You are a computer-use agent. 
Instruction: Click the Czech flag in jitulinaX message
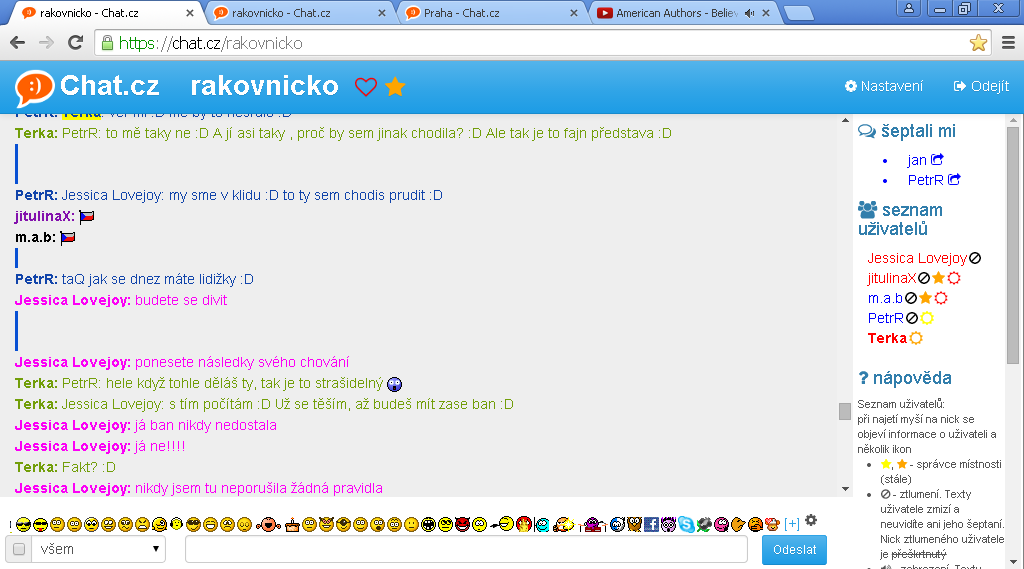click(x=86, y=216)
